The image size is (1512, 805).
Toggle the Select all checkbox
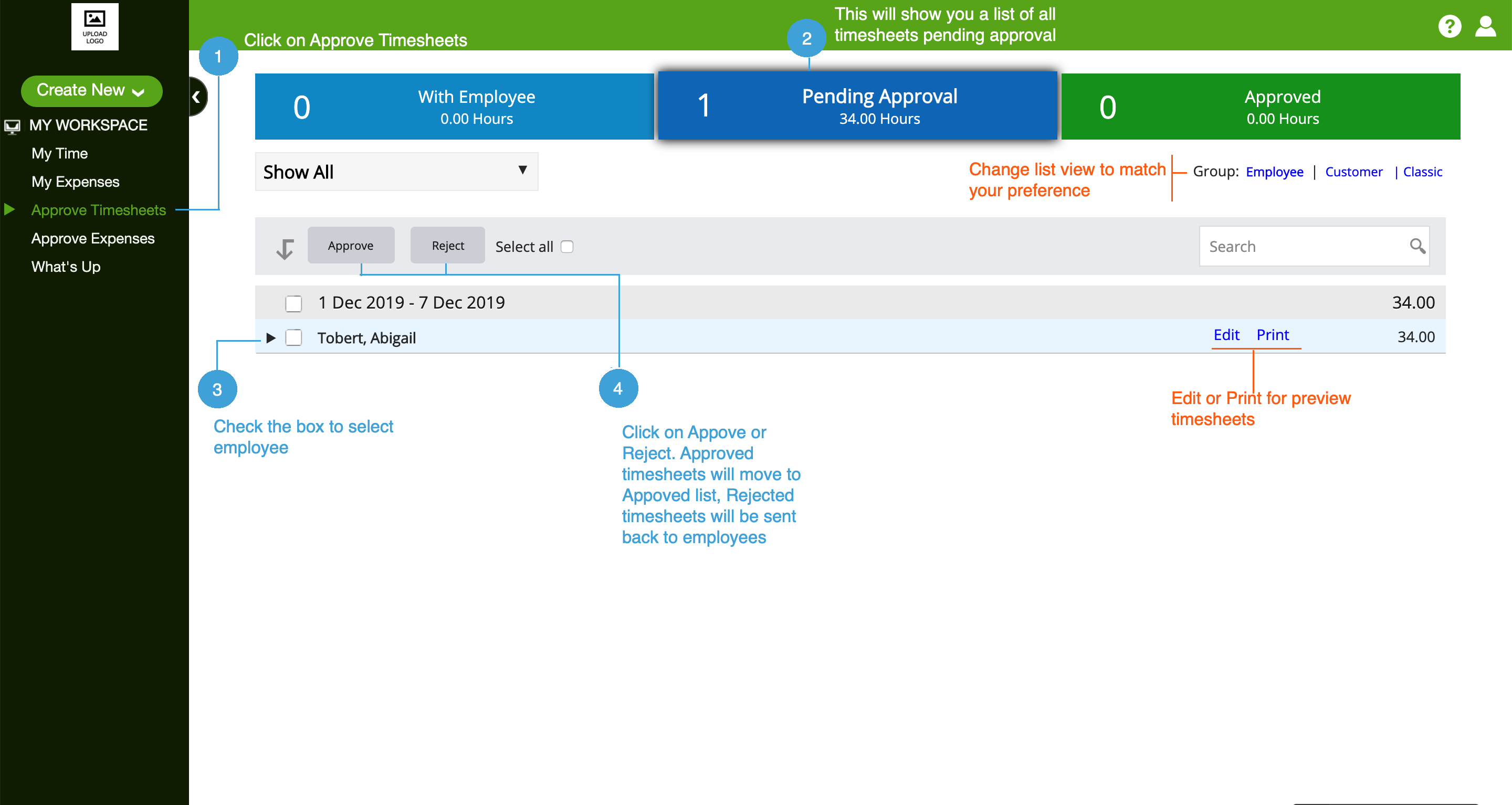pos(566,247)
